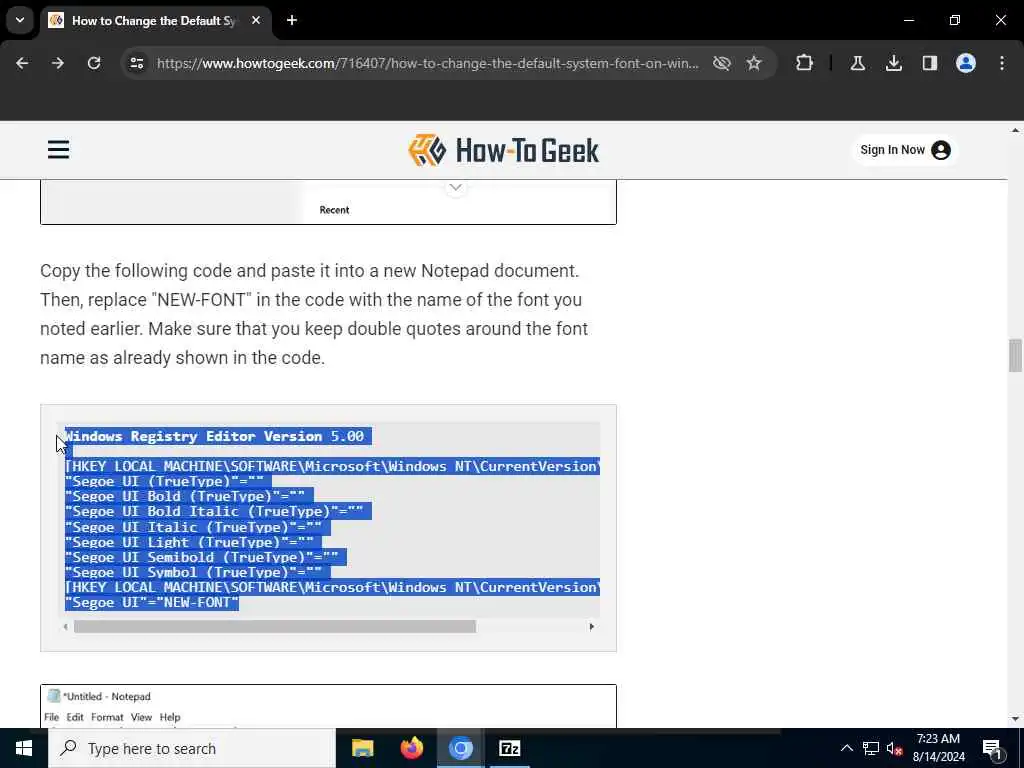Click the page scroll-up arrow
Image resolution: width=1024 pixels, height=768 pixels.
point(1015,130)
